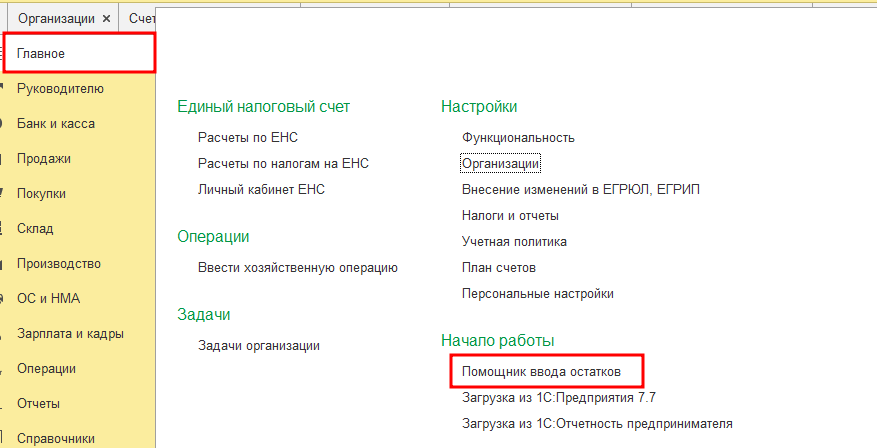The image size is (877, 448).
Task: Open Личный кабинет ЕНС
Action: (261, 190)
